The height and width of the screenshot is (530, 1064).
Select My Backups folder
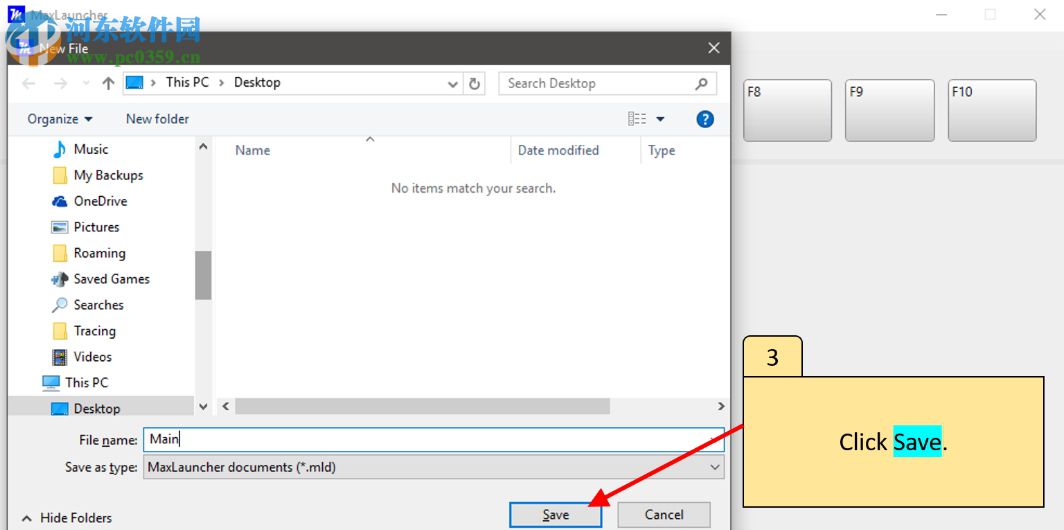[109, 175]
